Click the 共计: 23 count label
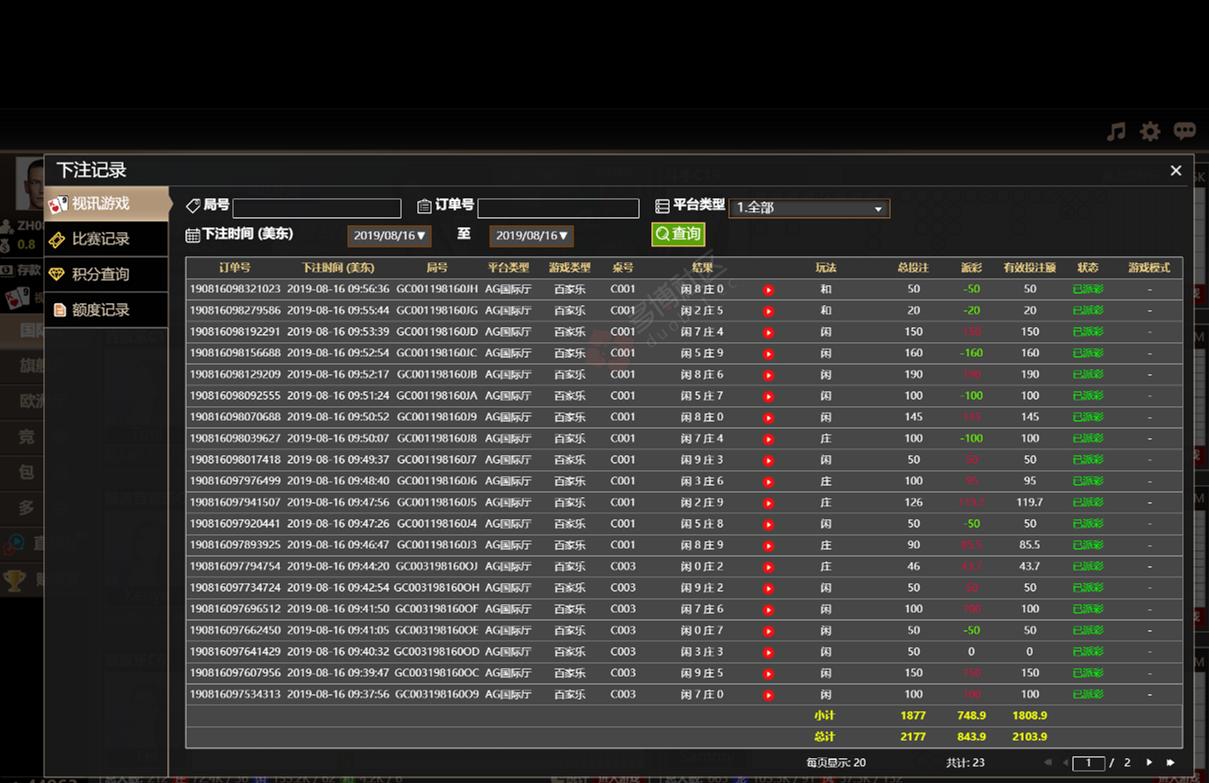Image resolution: width=1209 pixels, height=783 pixels. [966, 763]
